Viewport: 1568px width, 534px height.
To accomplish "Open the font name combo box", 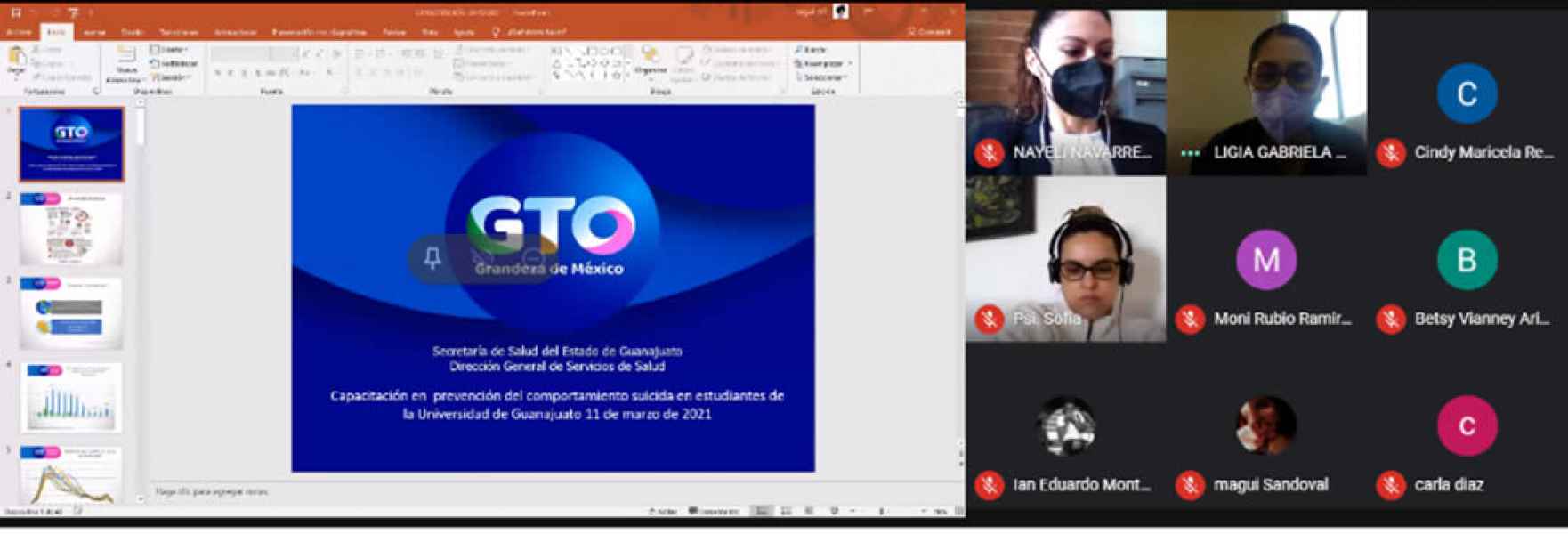I will (240, 55).
